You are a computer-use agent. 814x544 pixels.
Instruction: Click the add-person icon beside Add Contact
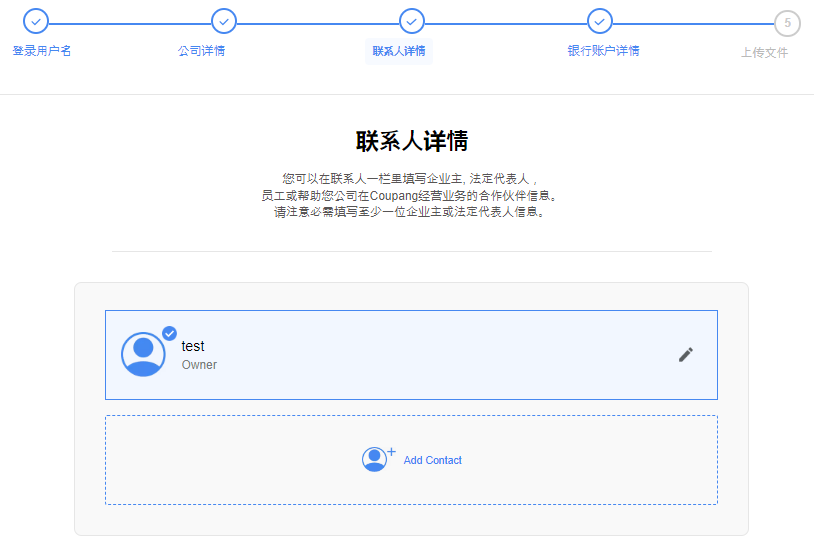point(376,459)
